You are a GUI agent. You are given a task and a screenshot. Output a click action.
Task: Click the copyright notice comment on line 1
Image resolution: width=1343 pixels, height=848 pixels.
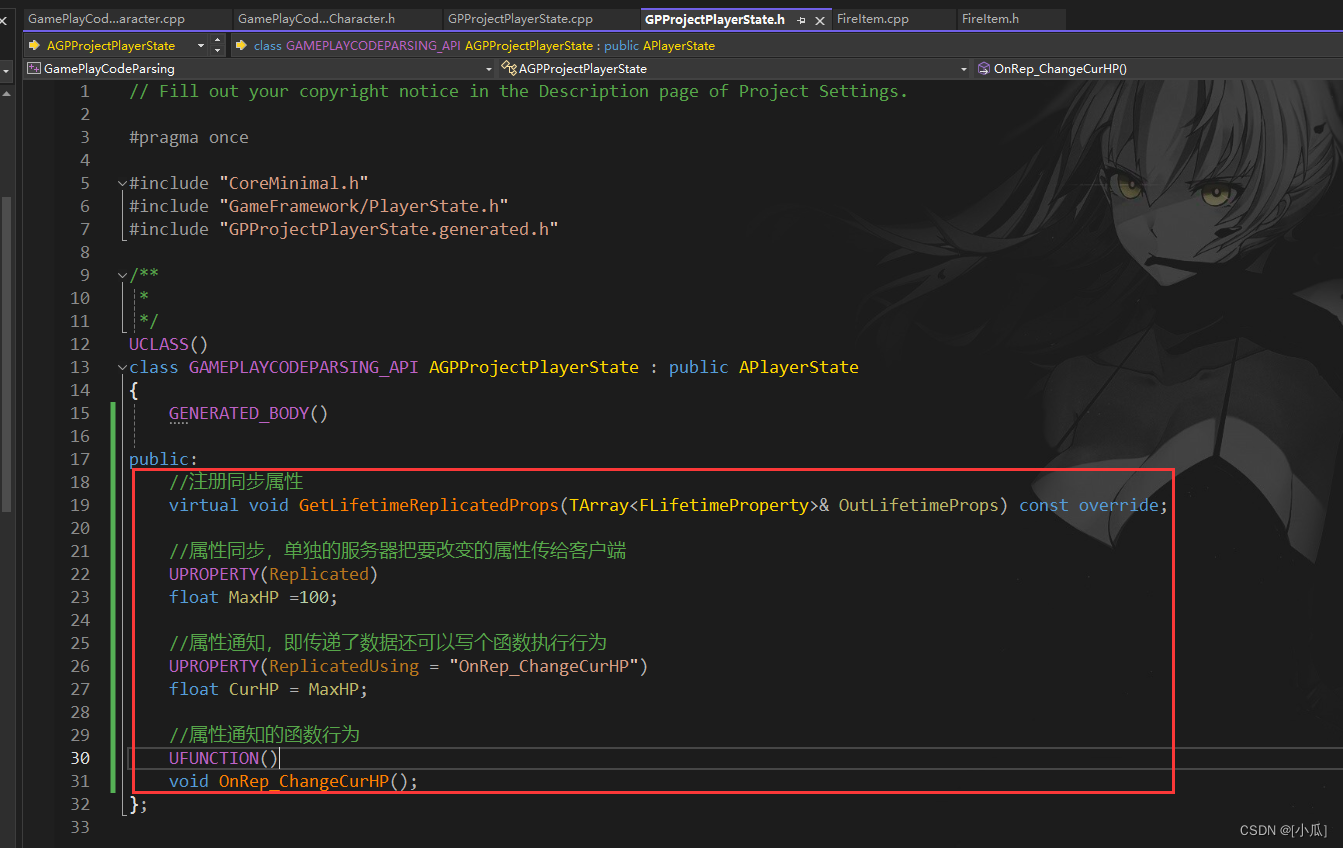[x=519, y=91]
